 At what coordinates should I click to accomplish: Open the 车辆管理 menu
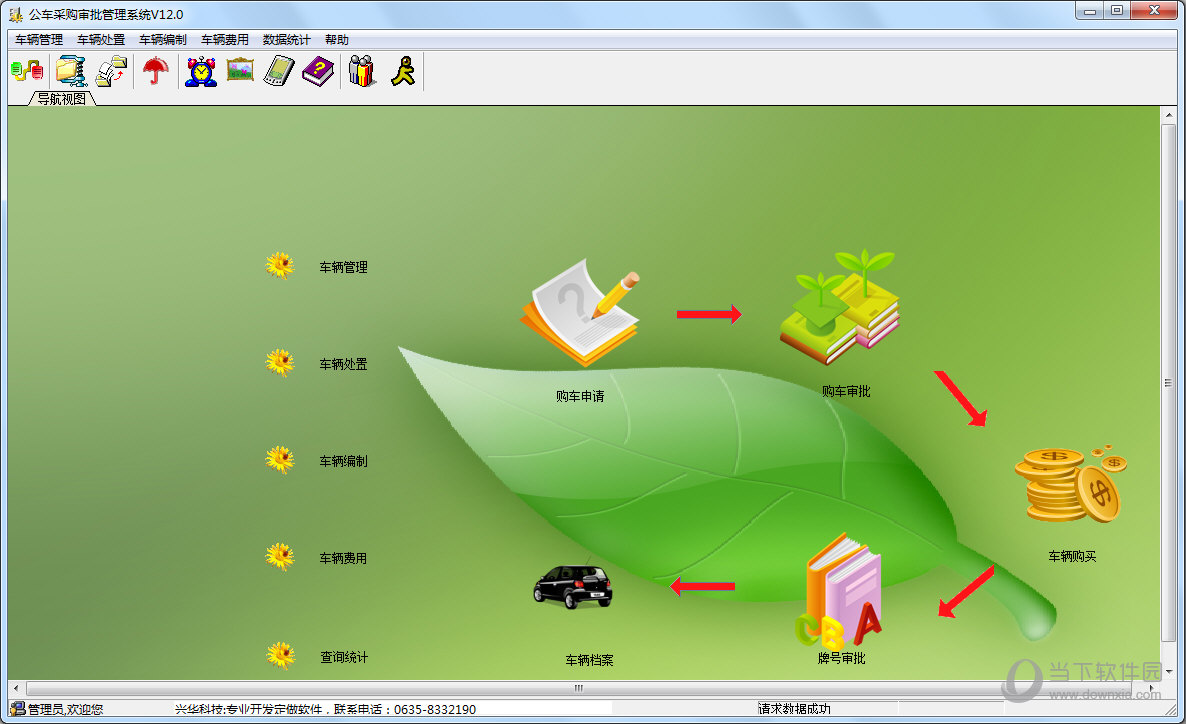pos(39,39)
